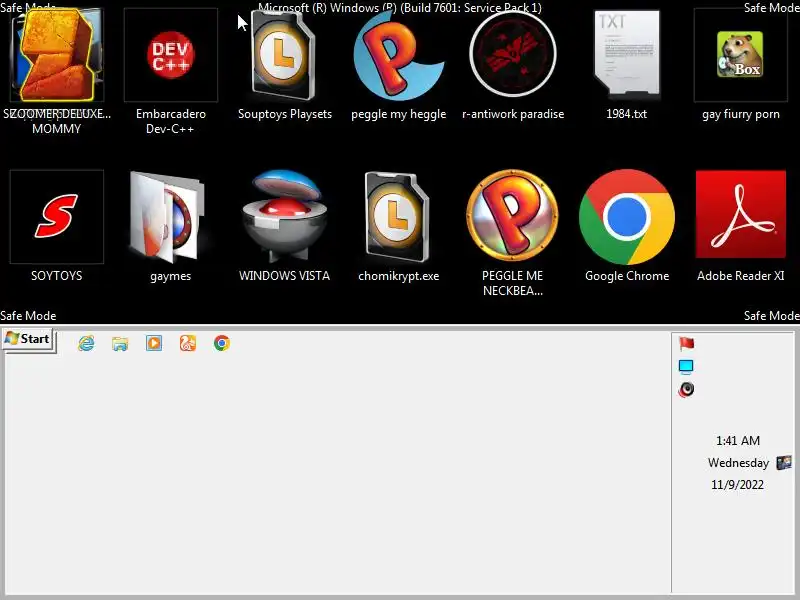Viewport: 800px width, 600px height.
Task: Click the 1984.txt file name label
Action: point(627,114)
